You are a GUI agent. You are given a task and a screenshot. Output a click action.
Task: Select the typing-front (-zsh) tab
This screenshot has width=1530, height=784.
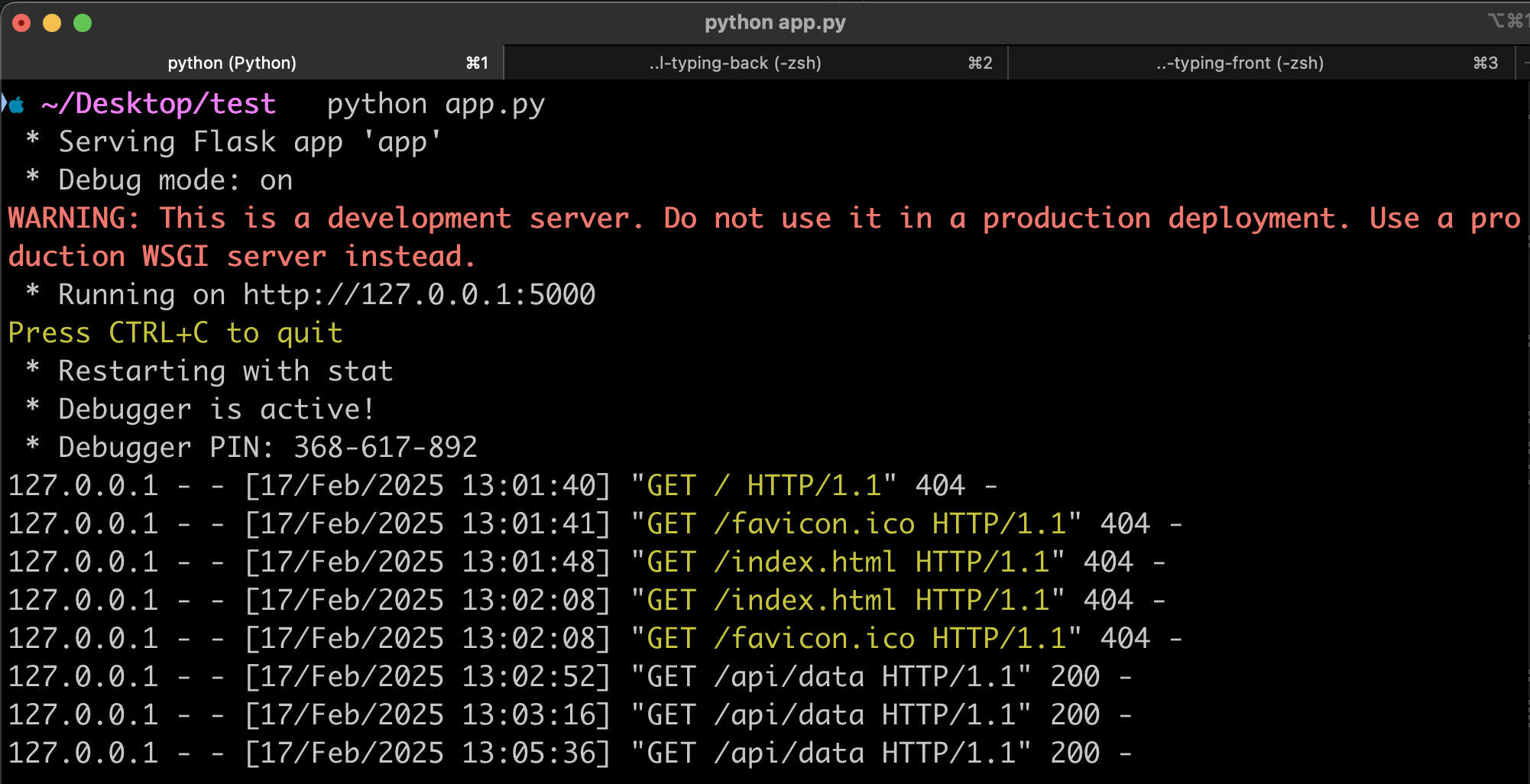click(x=1240, y=63)
